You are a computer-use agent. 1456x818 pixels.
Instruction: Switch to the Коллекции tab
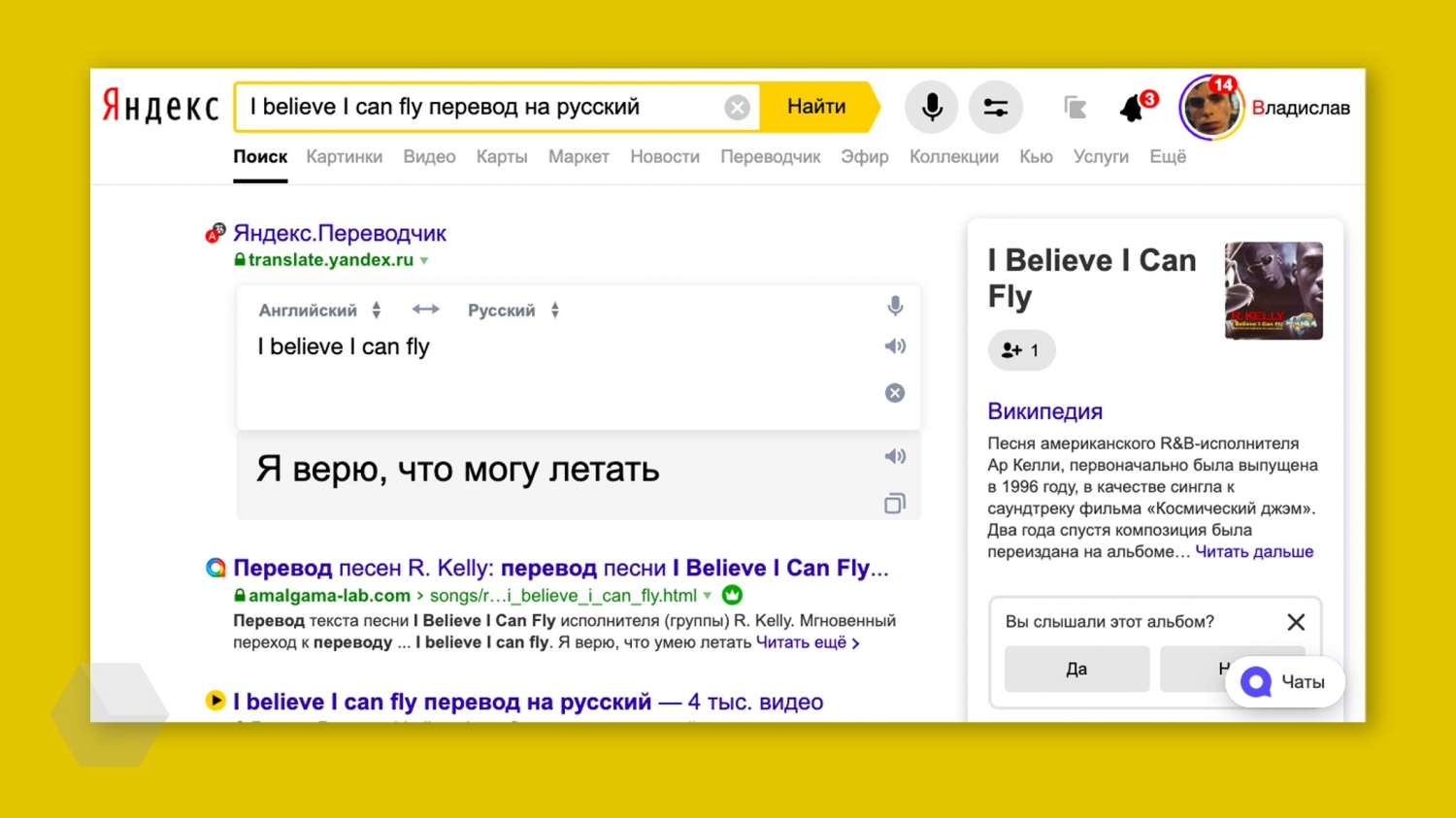tap(954, 157)
